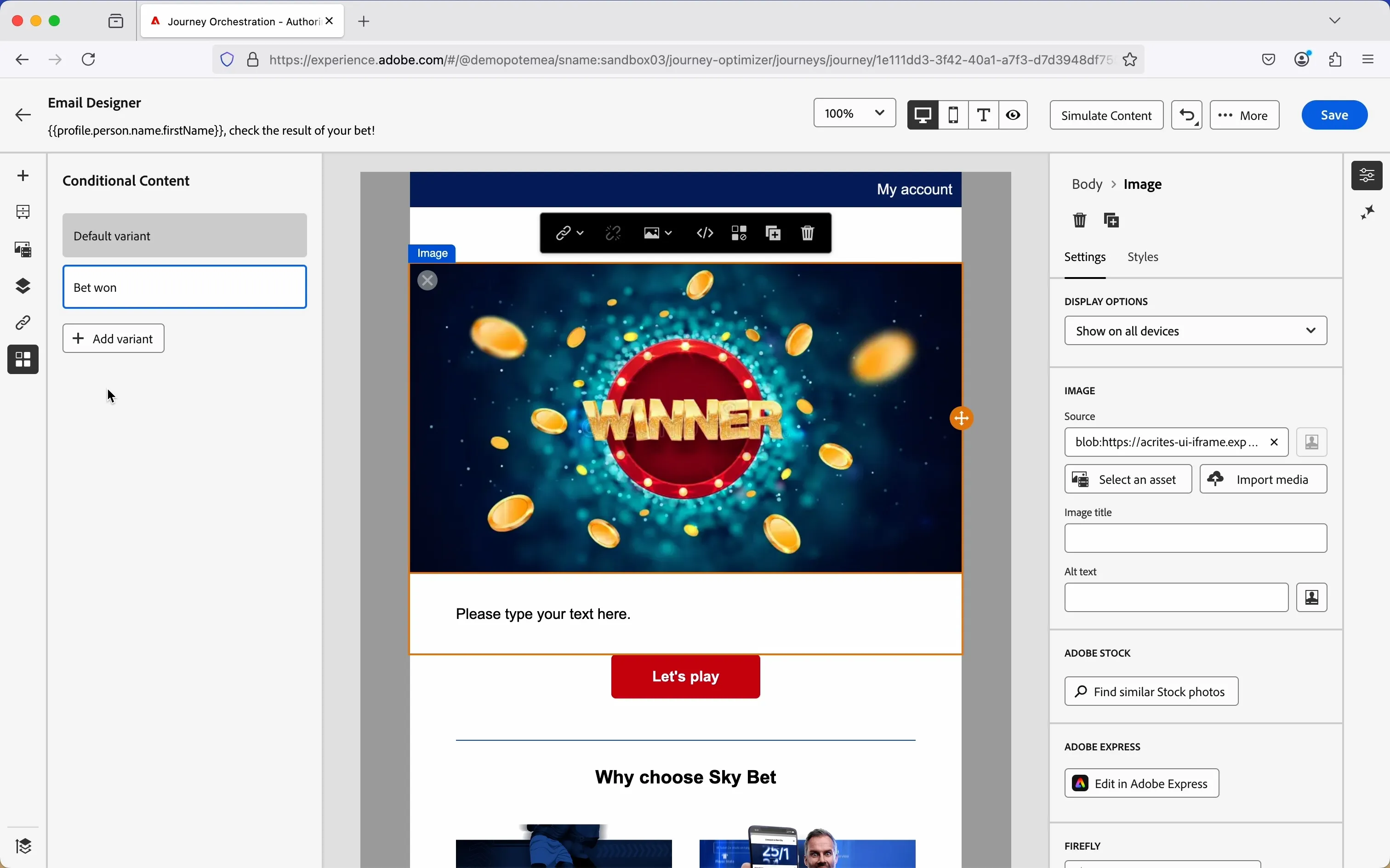Open the layers sidebar icon
Viewport: 1390px width, 868px height.
coord(23,286)
